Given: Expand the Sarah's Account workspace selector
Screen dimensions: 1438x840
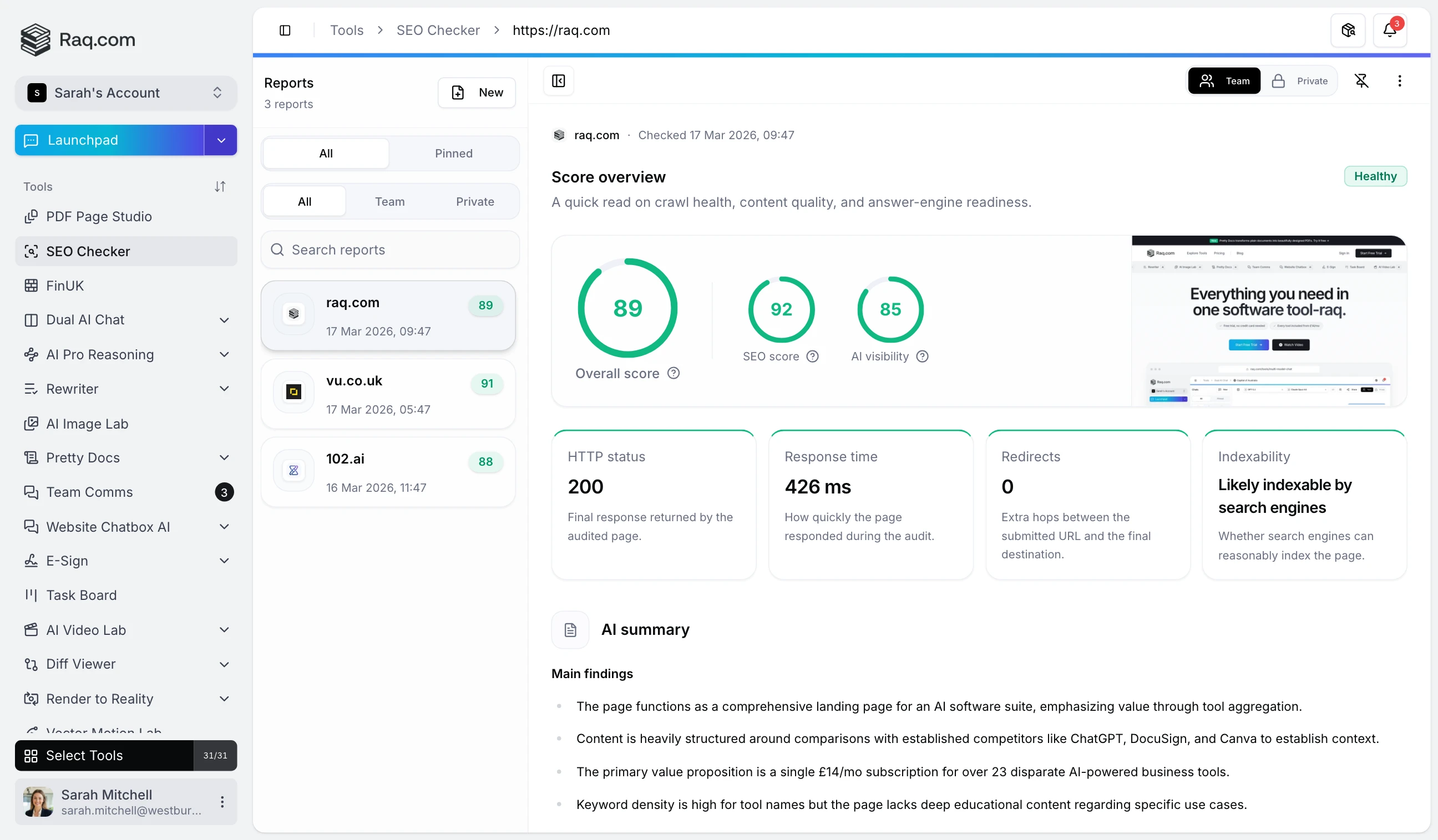Looking at the screenshot, I should pos(217,93).
